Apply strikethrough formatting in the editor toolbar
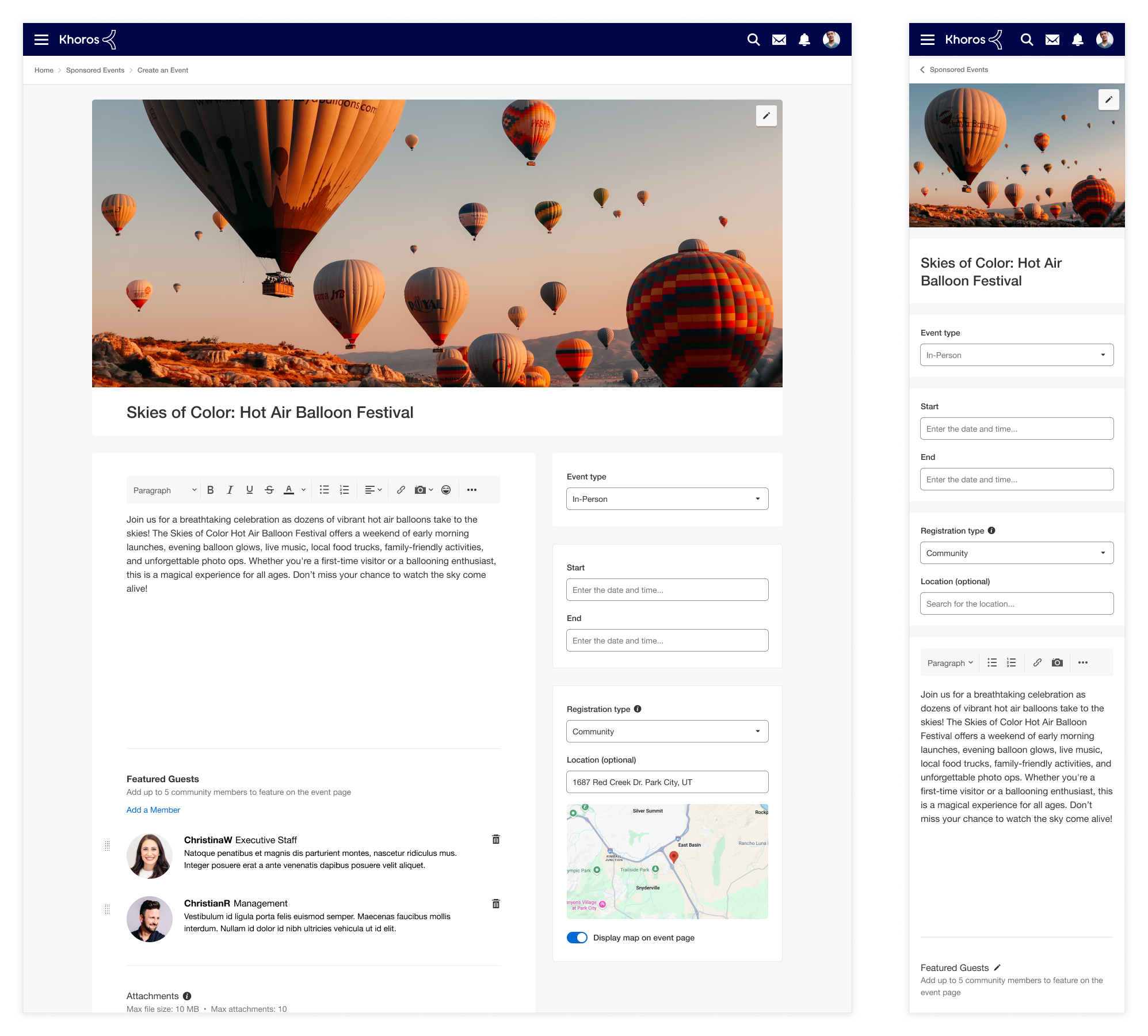The width and height of the screenshot is (1148, 1036). pos(269,490)
